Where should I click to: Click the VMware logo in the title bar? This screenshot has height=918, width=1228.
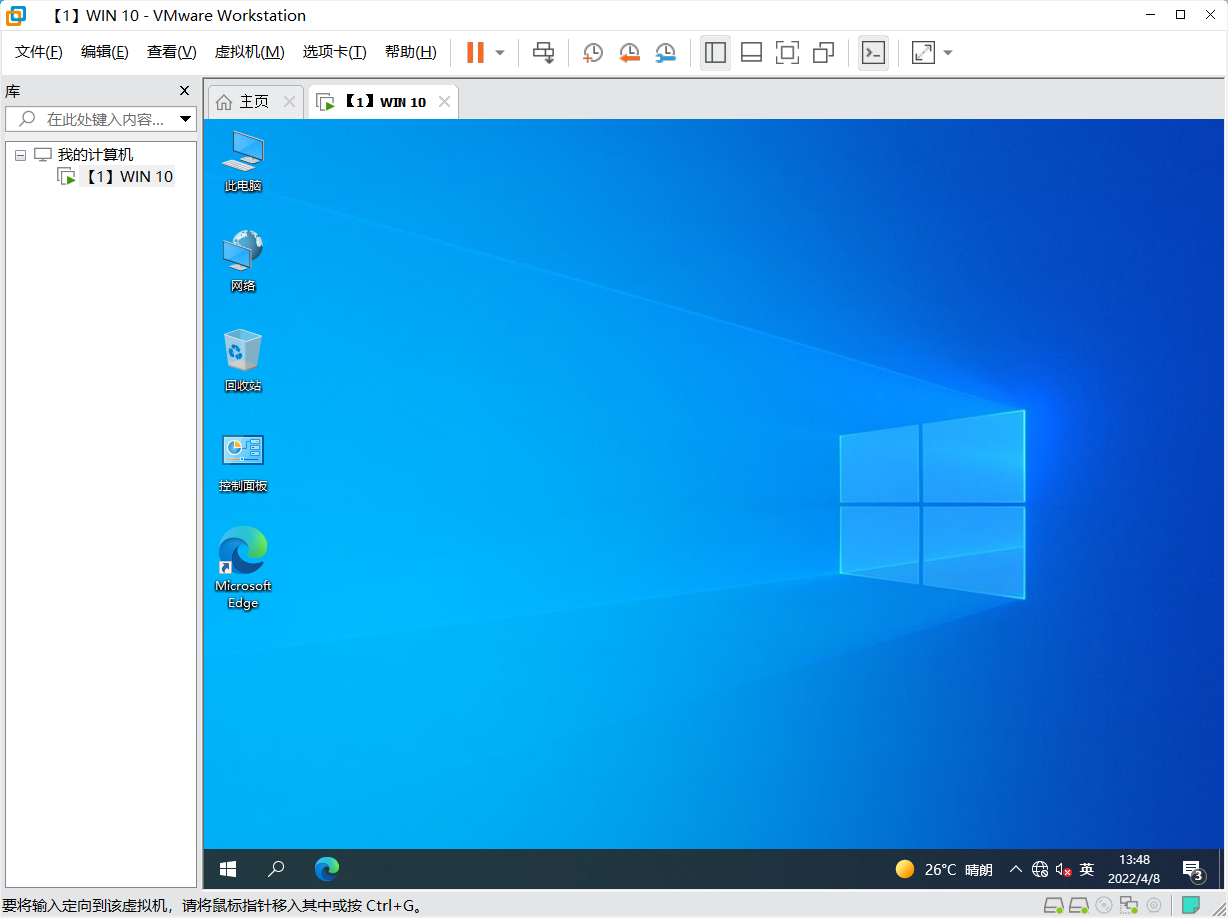16,16
